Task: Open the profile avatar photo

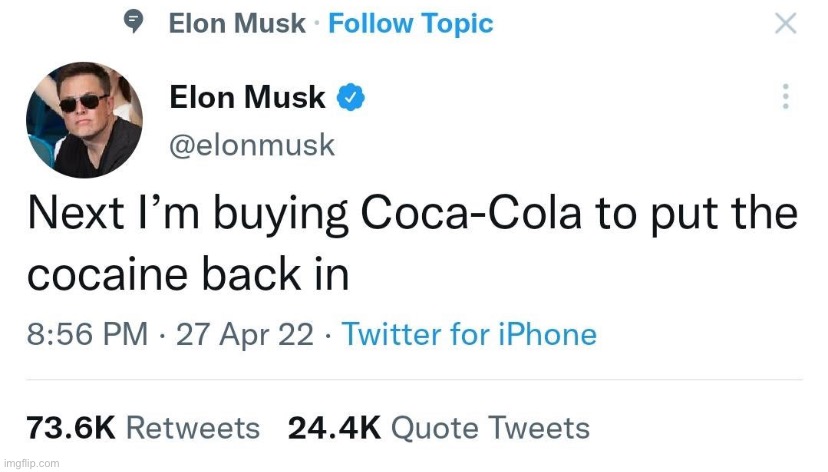Action: tap(84, 119)
